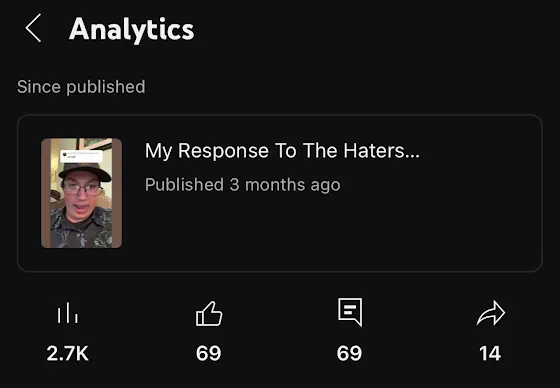Open the comments speech bubble icon

[x=350, y=312]
